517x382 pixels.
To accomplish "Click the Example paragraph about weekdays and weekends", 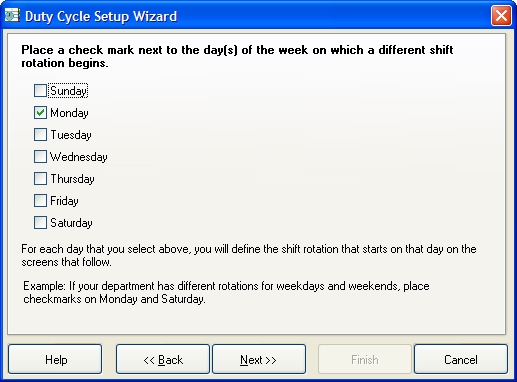I will (226, 292).
